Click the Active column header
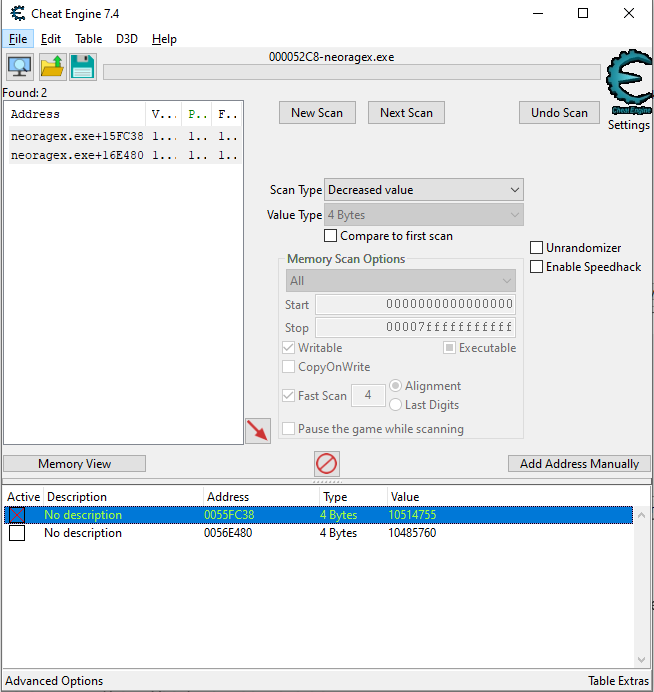Screen dimensions: 654x692 click(x=23, y=497)
